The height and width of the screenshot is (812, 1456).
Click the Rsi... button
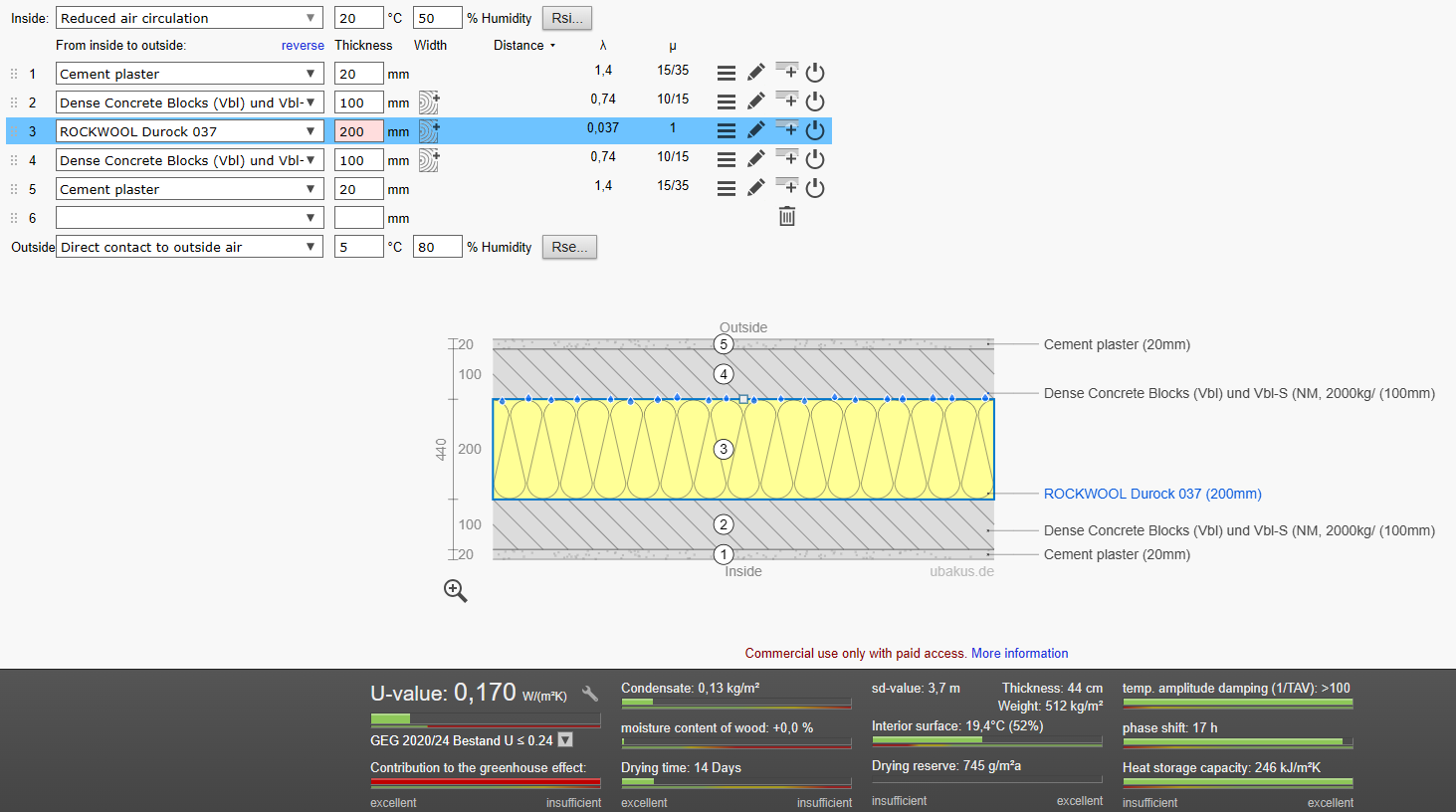[567, 18]
